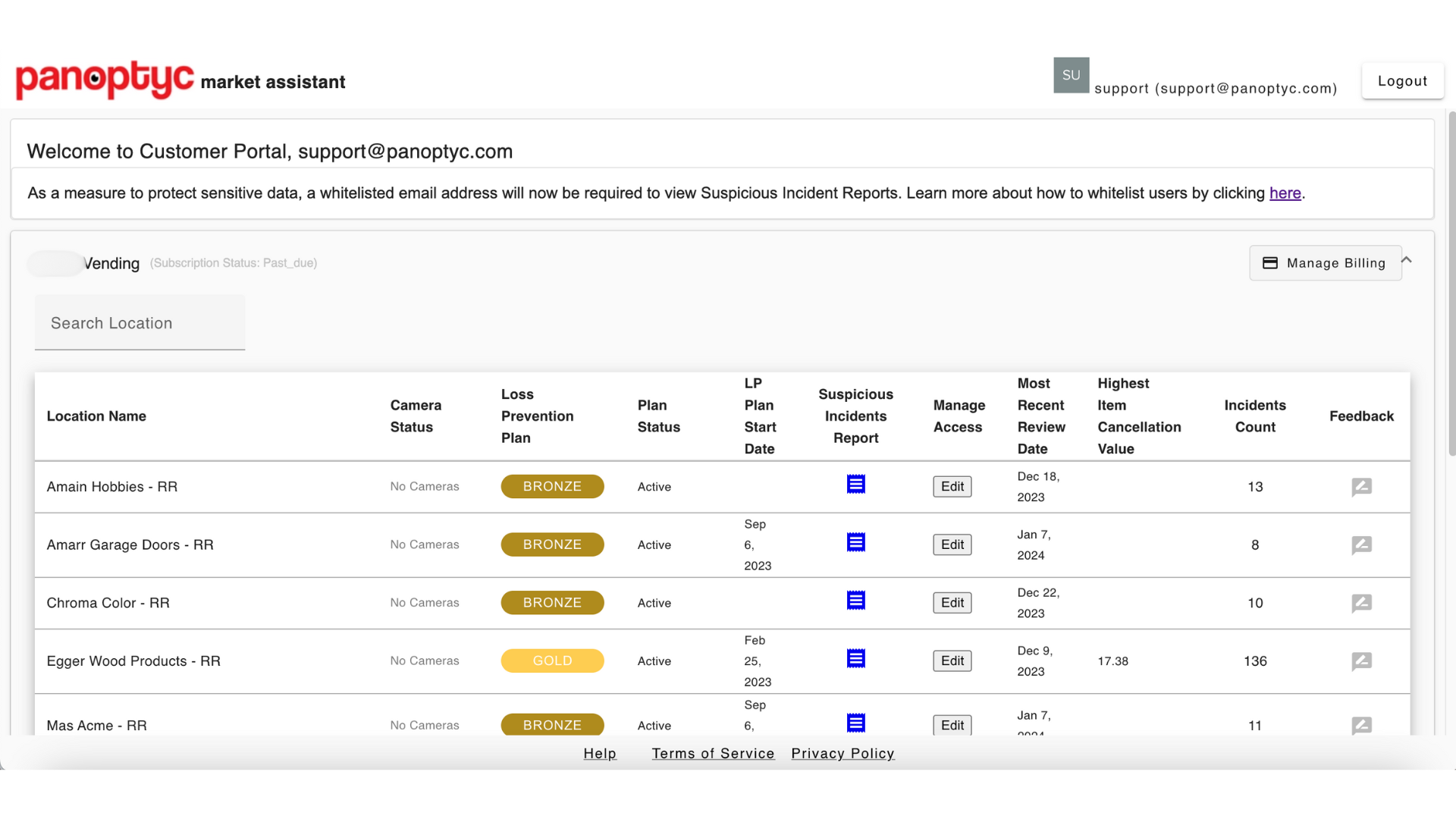1456x819 pixels.
Task: Click the 17.38 cancellation value
Action: point(1112,661)
